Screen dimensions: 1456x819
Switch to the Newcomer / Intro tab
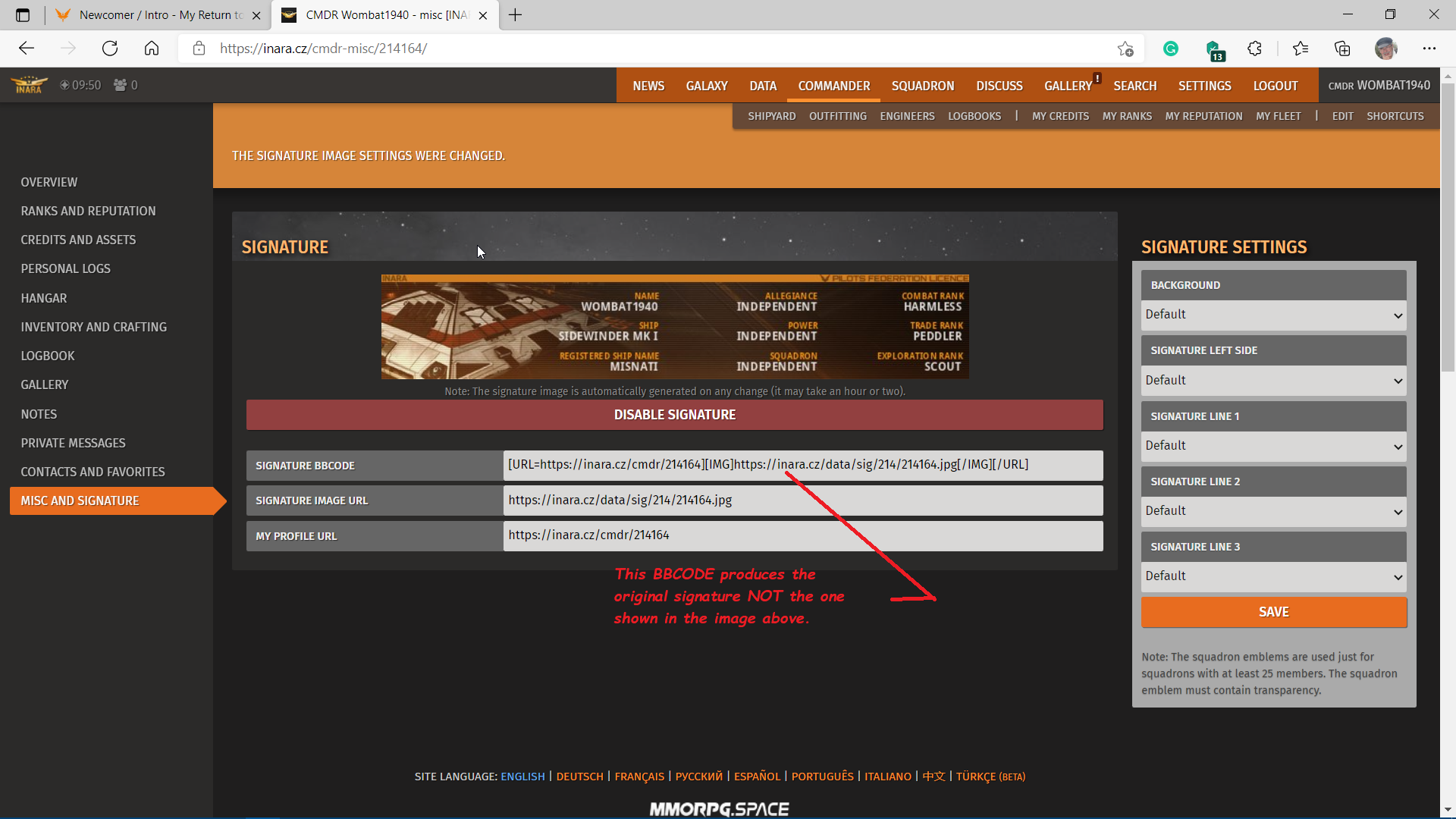[159, 15]
